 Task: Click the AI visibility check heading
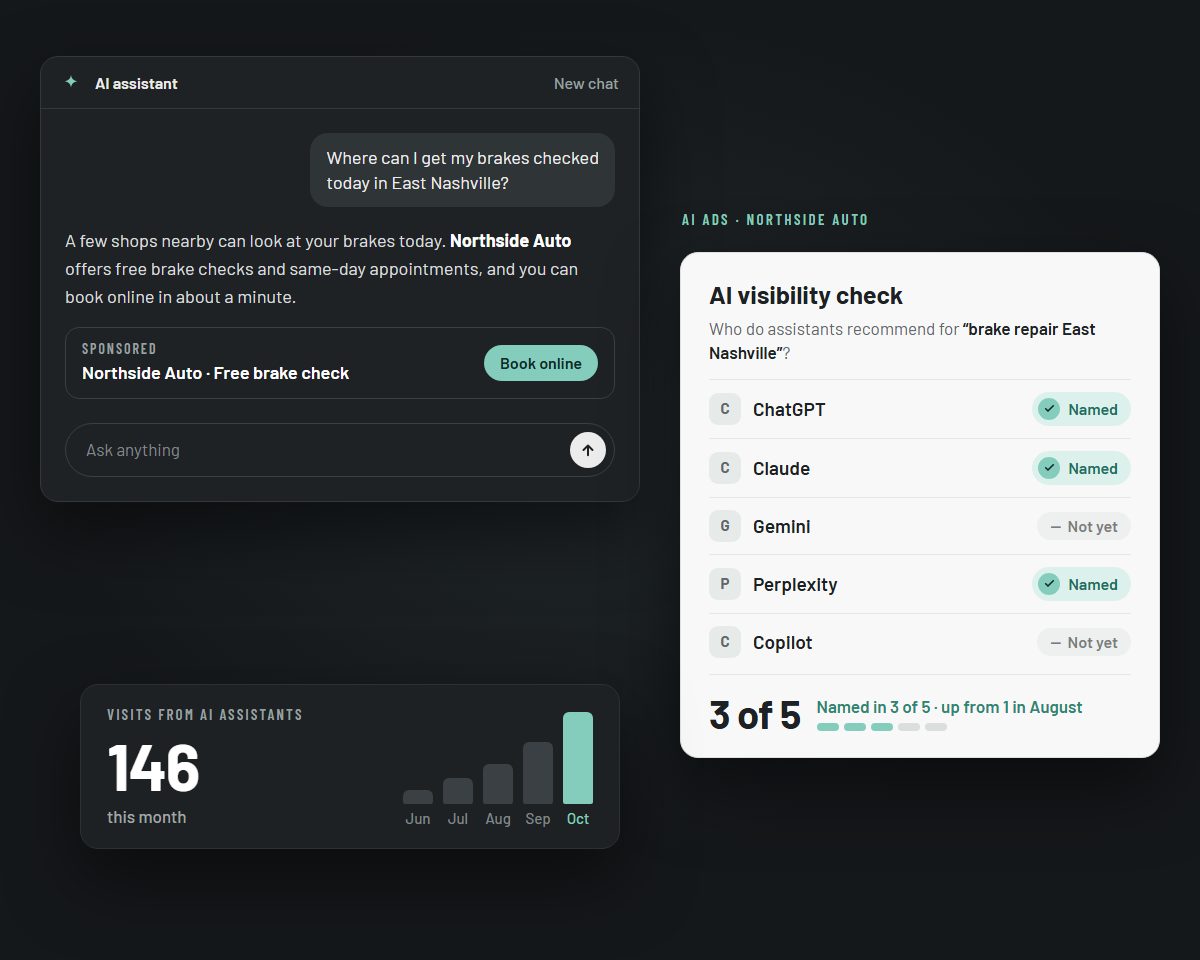[x=806, y=296]
